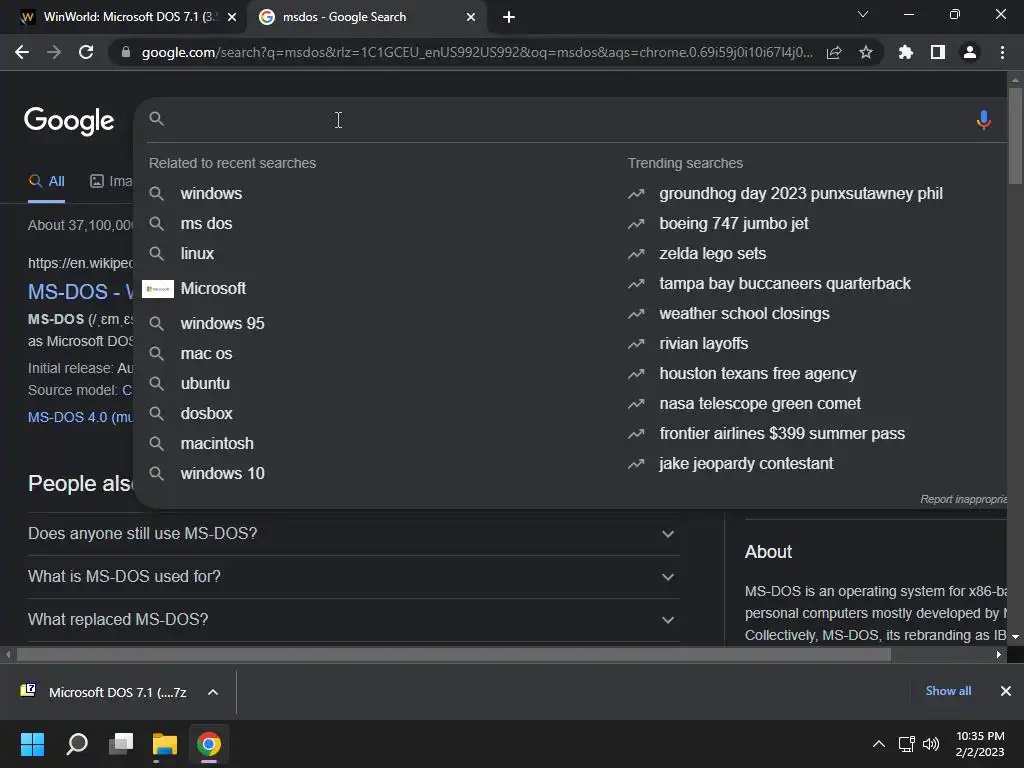The height and width of the screenshot is (768, 1024).
Task: Click inside the Google search box
Action: 562,120
